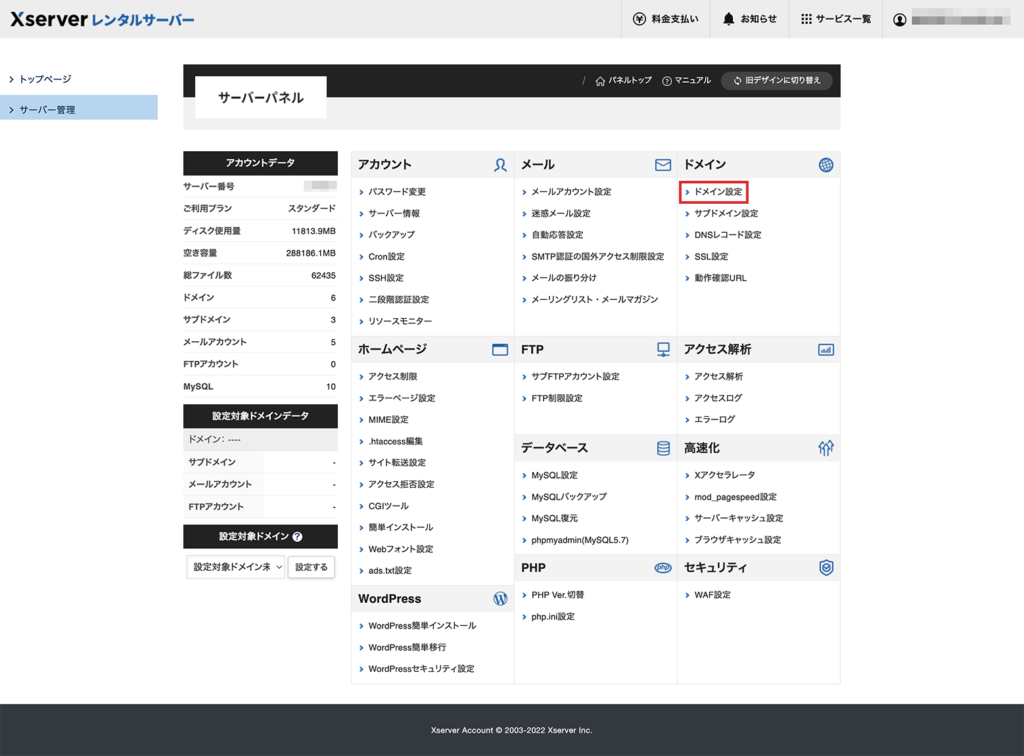
Task: Click the access analytics chart icon
Action: point(826,350)
